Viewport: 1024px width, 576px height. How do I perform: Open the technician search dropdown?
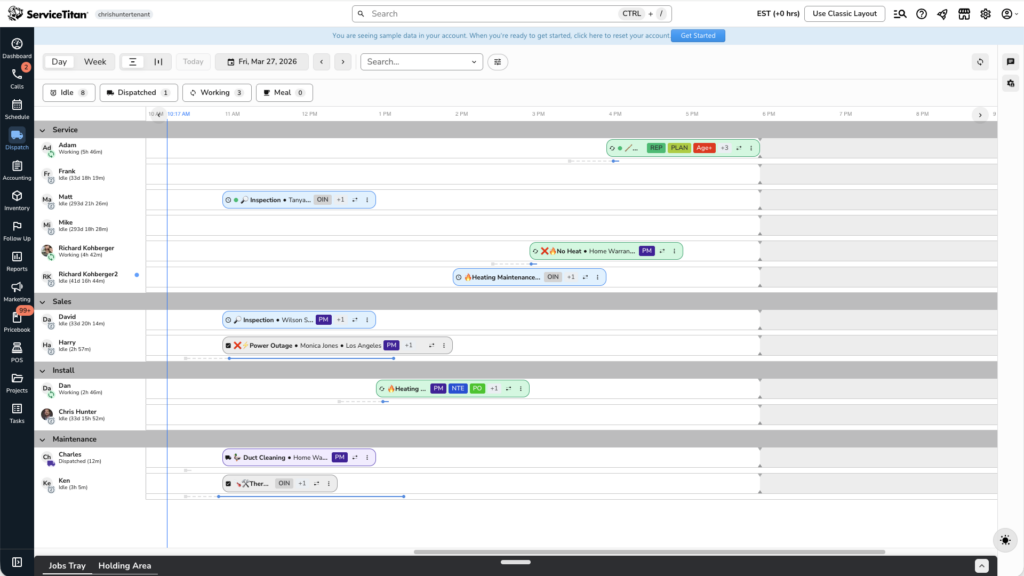click(421, 62)
